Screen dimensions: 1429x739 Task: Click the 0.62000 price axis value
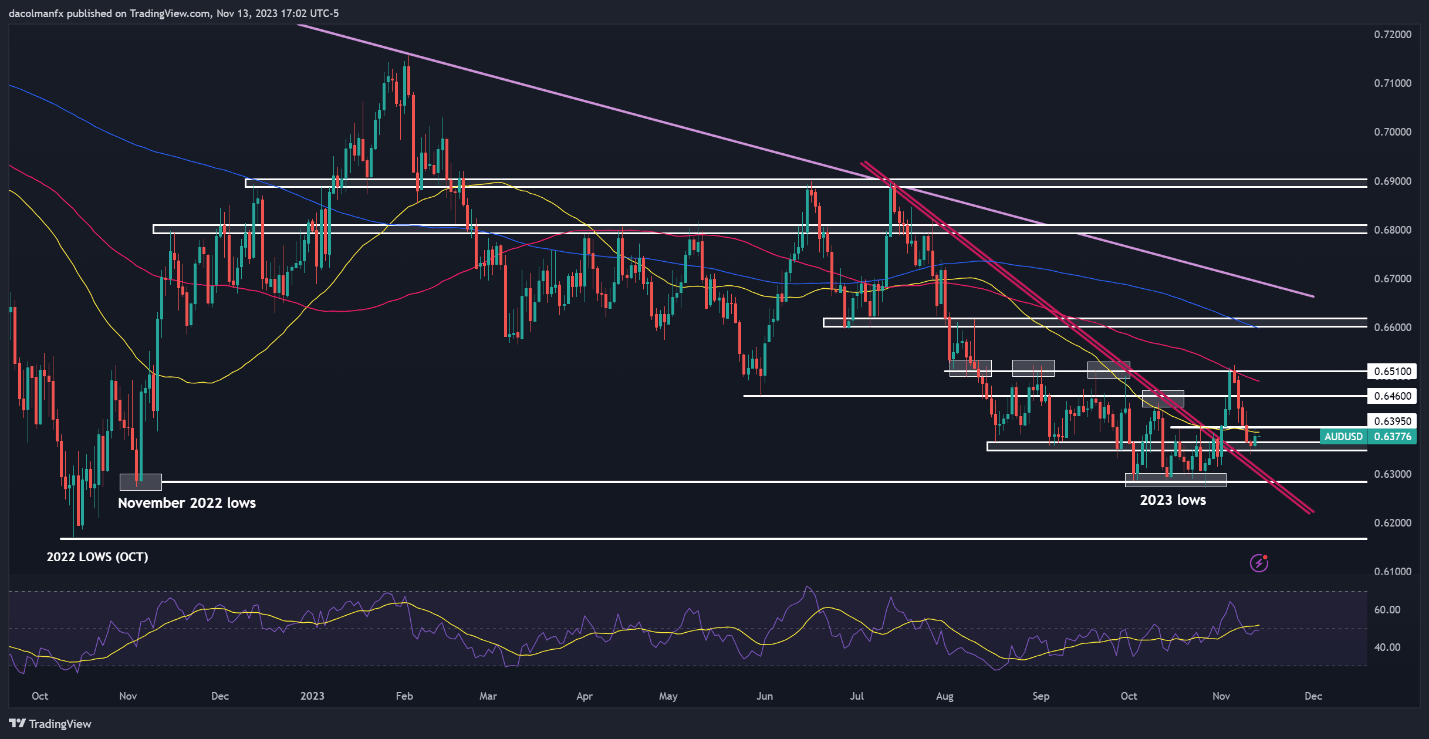coord(1391,523)
